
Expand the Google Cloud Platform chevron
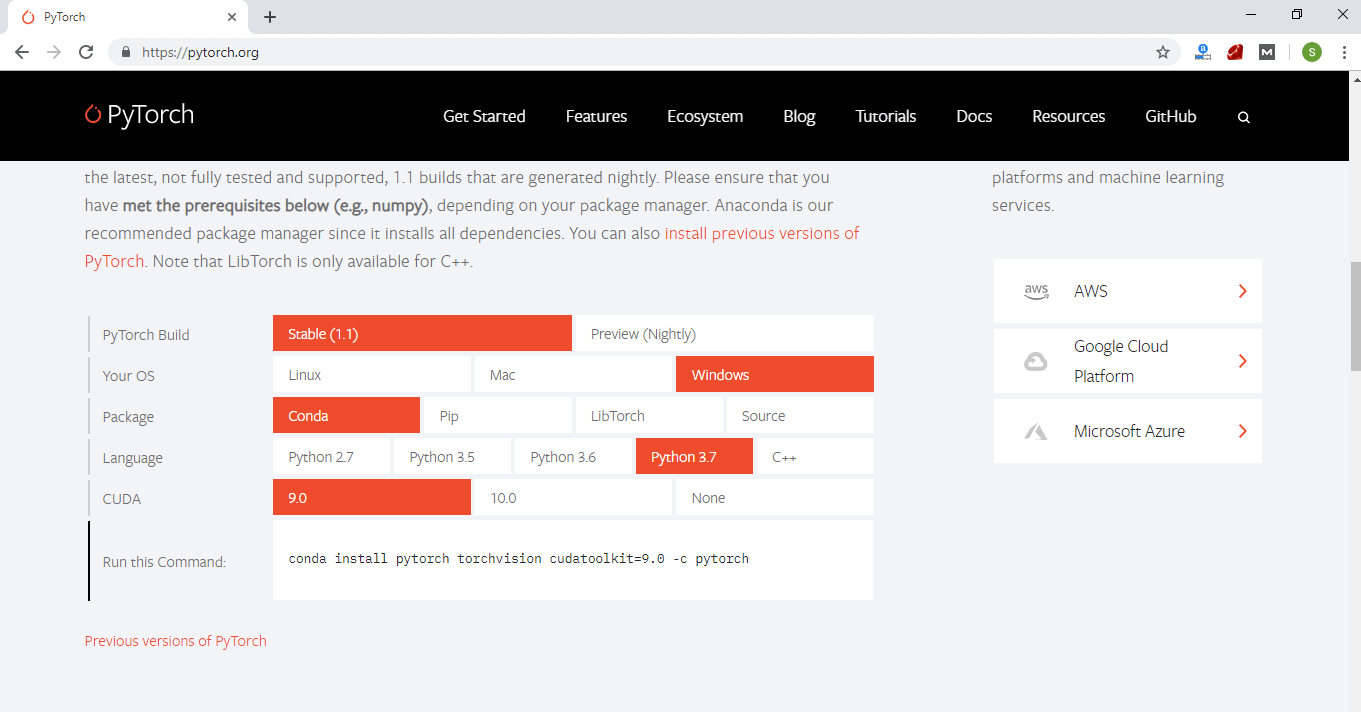[x=1243, y=361]
